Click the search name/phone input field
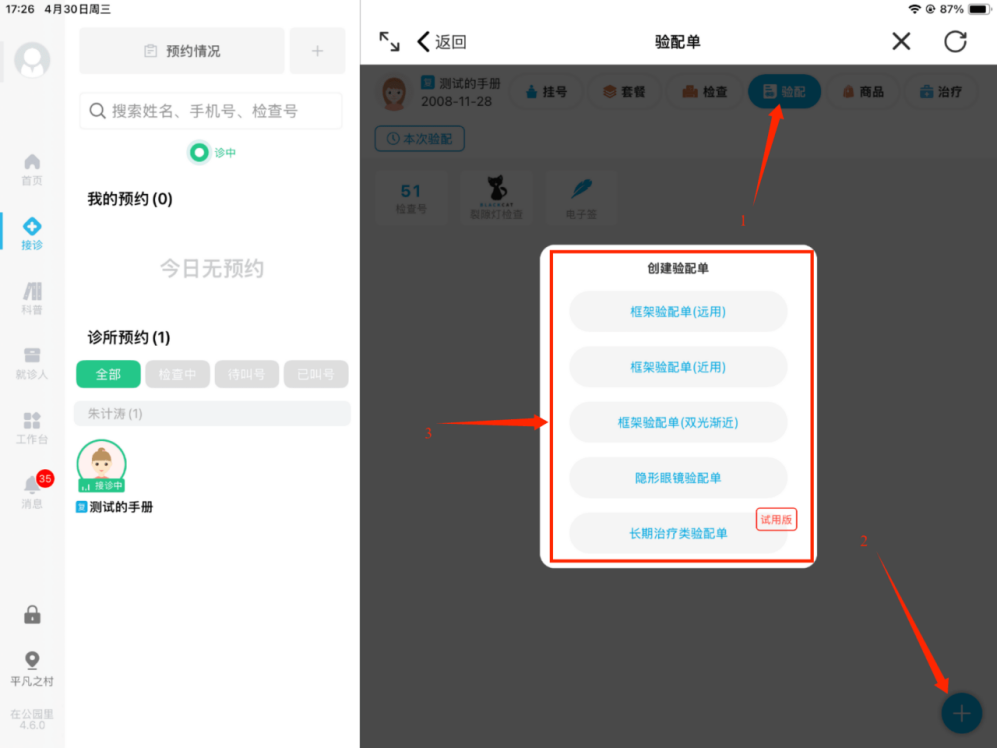Screen dimensions: 997x748 (x=211, y=111)
